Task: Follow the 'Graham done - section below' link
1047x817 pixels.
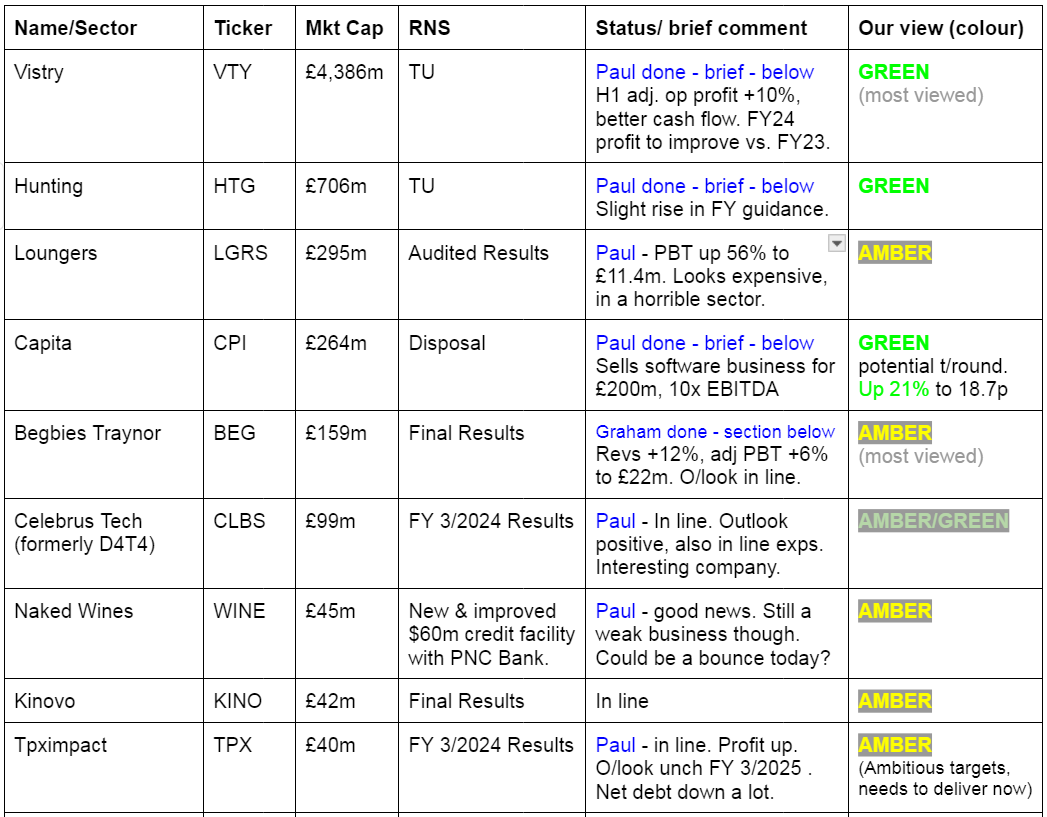Action: (x=715, y=432)
